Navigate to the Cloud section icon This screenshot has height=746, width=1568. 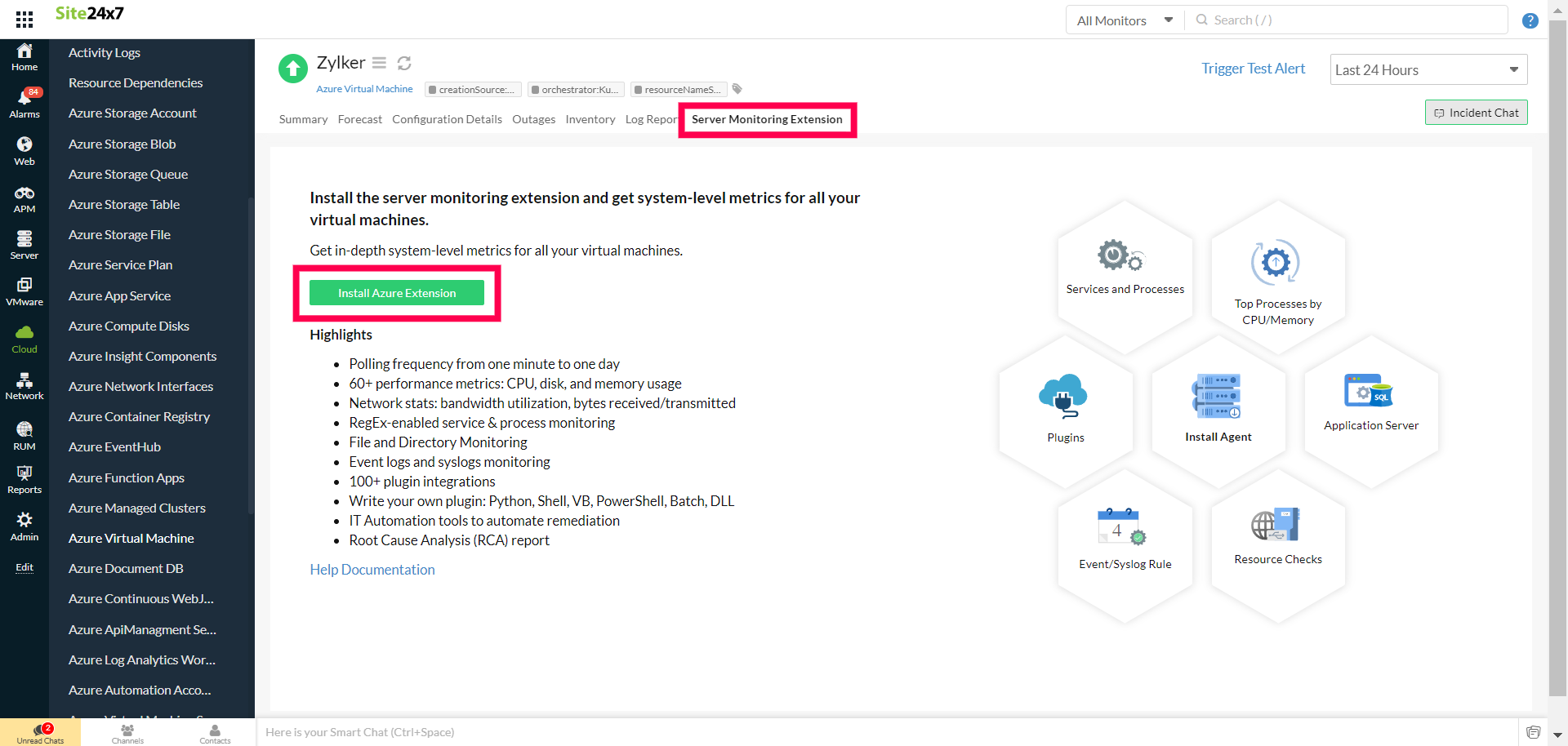[24, 336]
